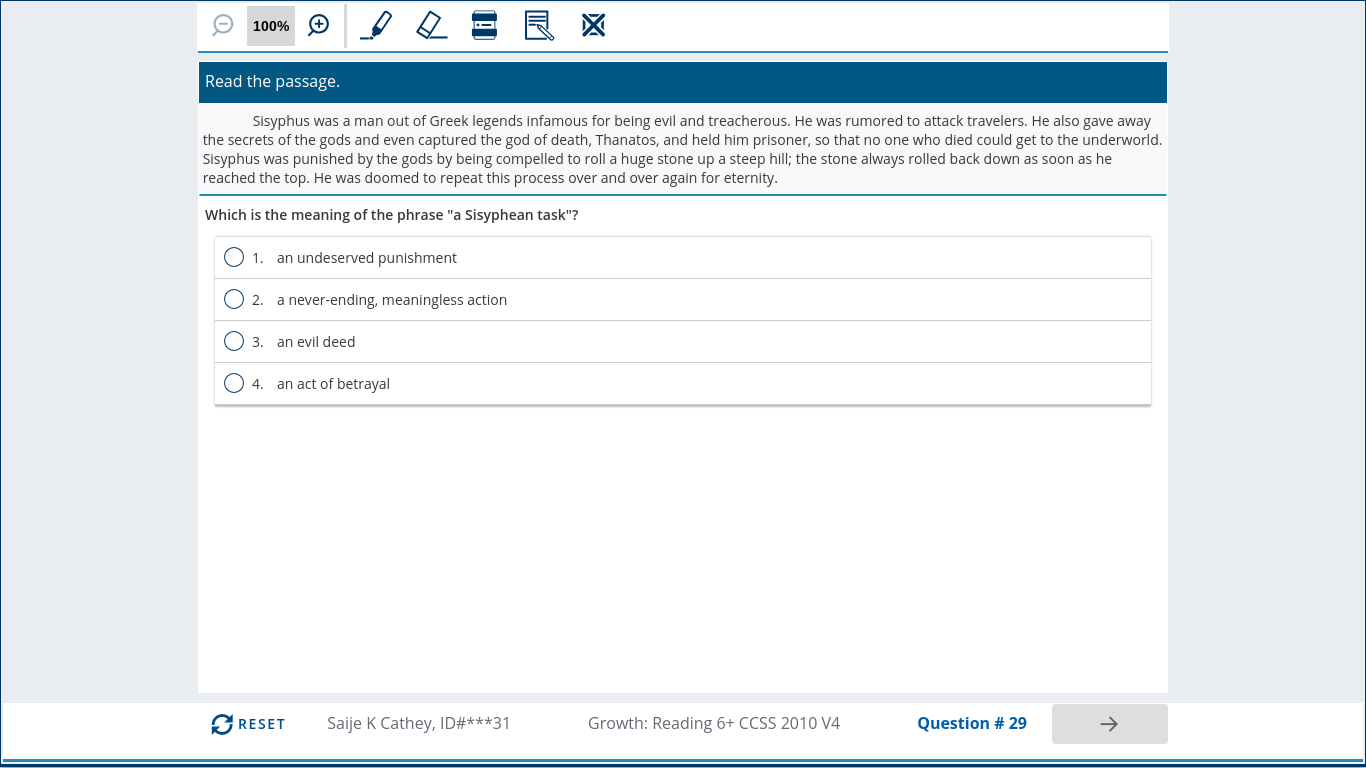
Task: Open the line reader tool
Action: pyautogui.click(x=485, y=25)
